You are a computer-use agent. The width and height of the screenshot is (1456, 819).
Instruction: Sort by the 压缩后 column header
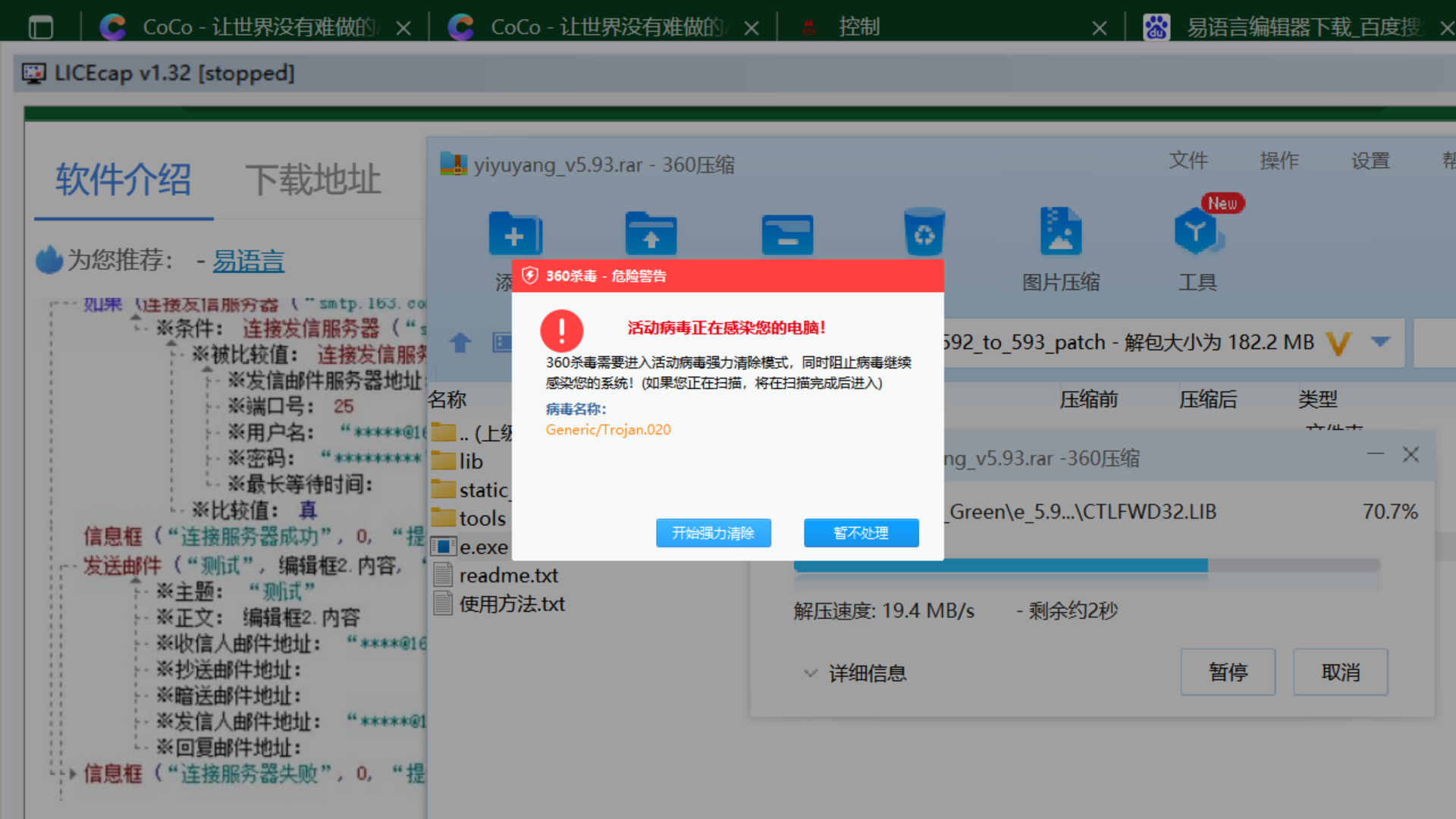[1208, 400]
